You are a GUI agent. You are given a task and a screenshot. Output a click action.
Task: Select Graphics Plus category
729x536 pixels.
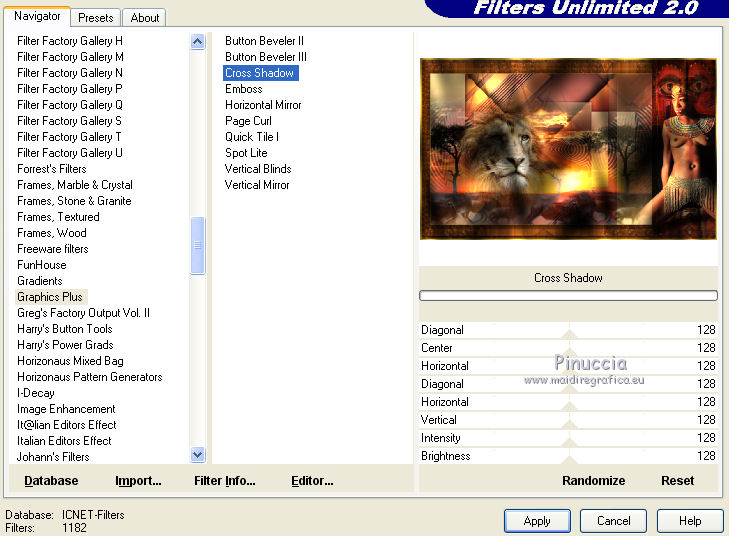click(50, 297)
